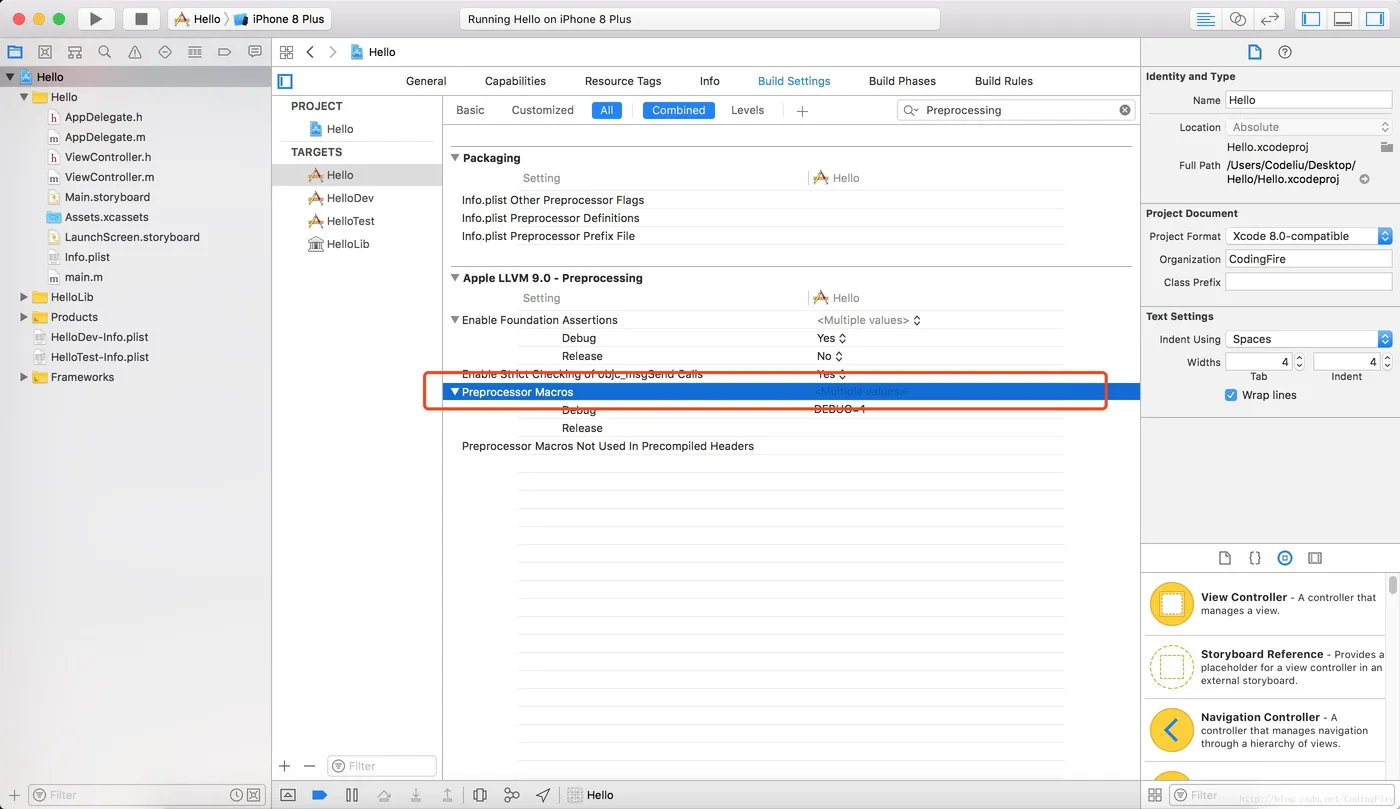Clear the Preprocessing search field
This screenshot has width=1400, height=809.
(x=1125, y=110)
